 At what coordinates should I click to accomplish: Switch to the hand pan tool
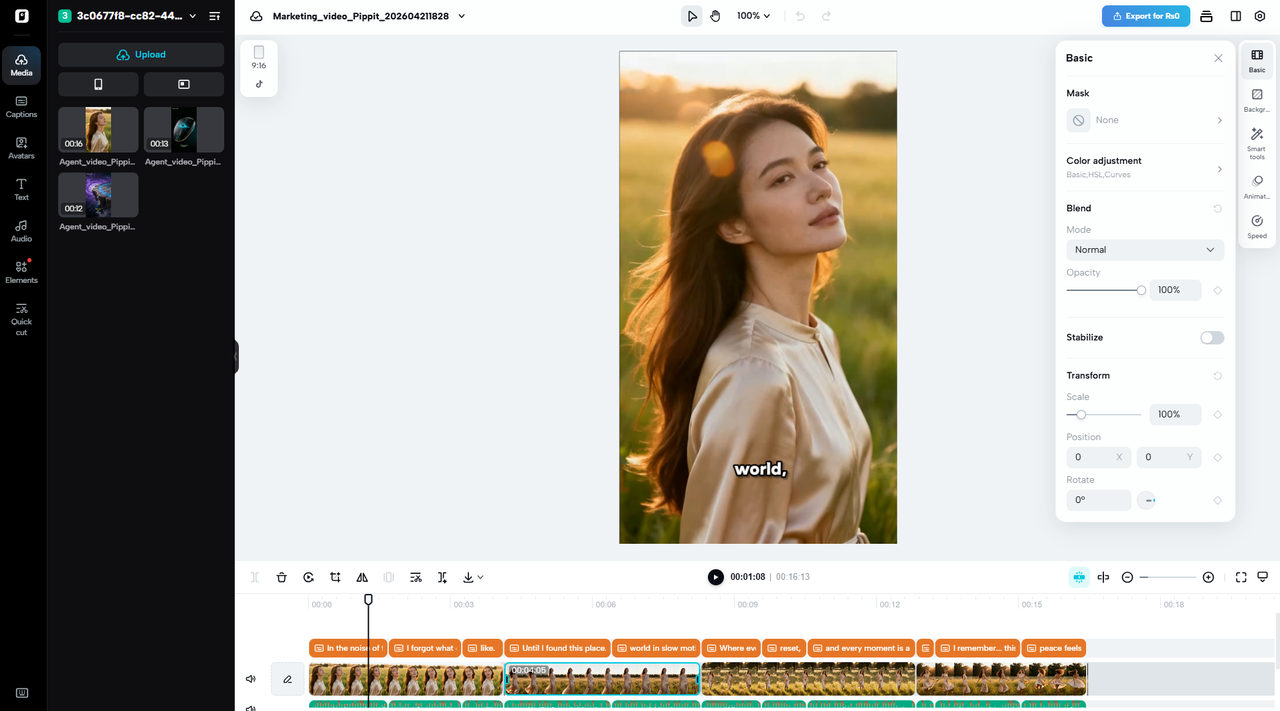point(715,16)
